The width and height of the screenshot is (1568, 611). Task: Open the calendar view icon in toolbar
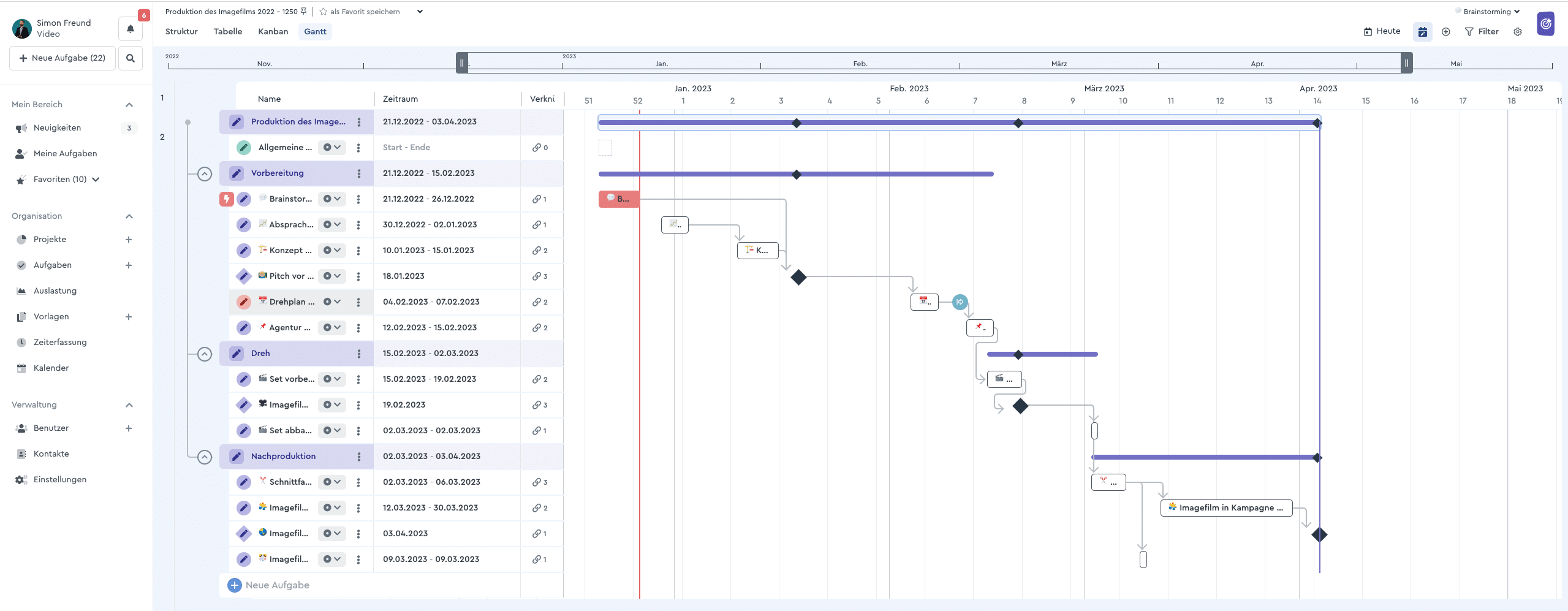[1423, 32]
